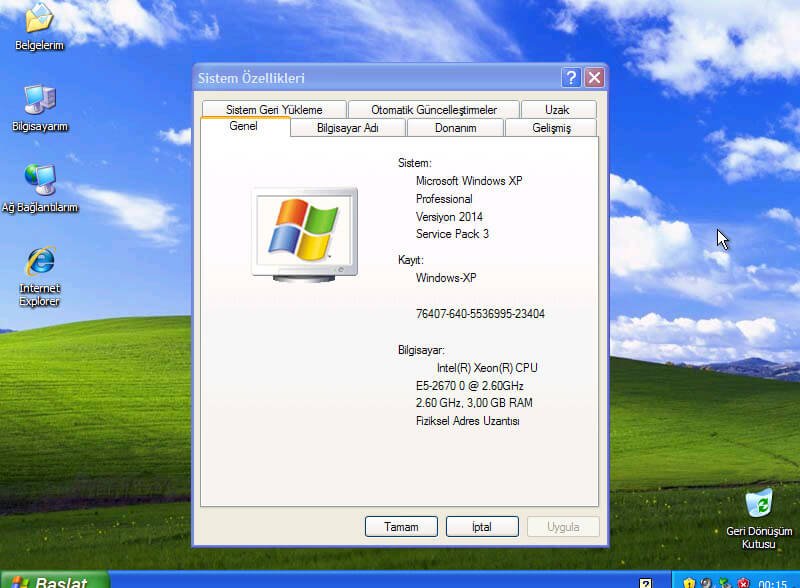The width and height of the screenshot is (800, 588).
Task: Click the product ID 76407-640-5536995-23404
Action: pyautogui.click(x=480, y=314)
